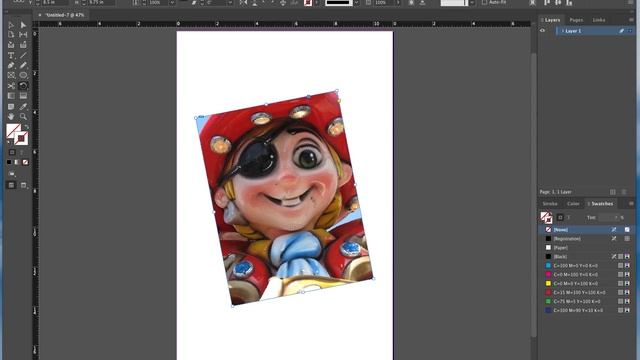Select the Hand tool
The height and width of the screenshot is (360, 640).
pos(11,117)
